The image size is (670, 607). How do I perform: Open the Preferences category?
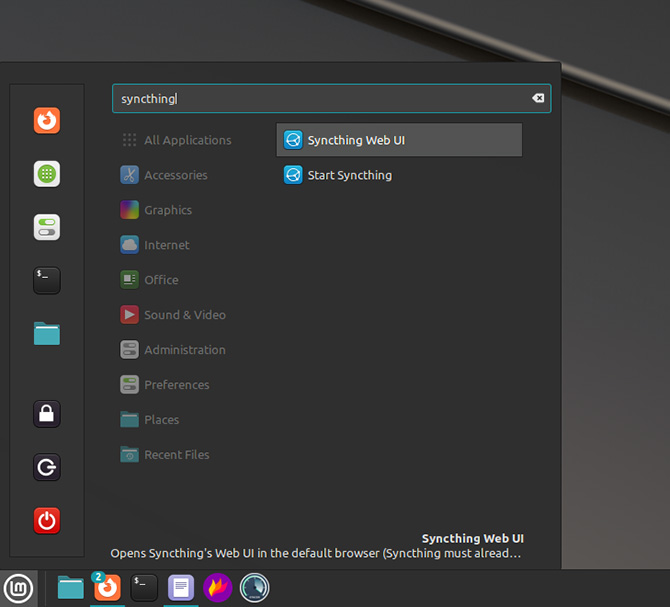(x=165, y=385)
